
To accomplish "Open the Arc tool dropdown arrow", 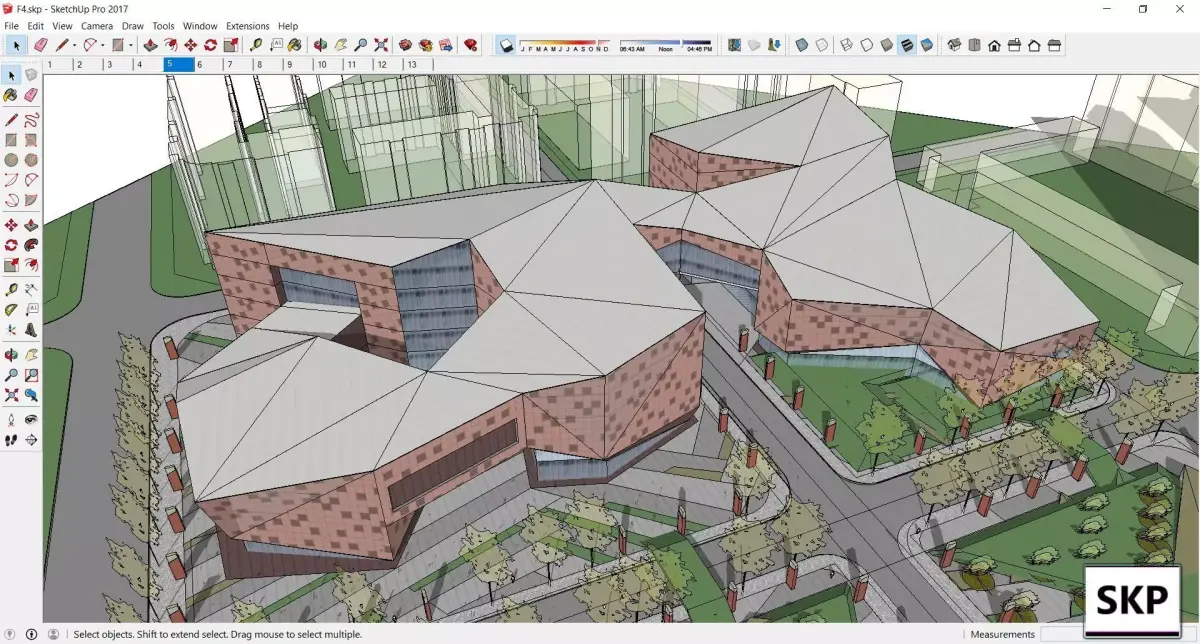I will [x=103, y=45].
